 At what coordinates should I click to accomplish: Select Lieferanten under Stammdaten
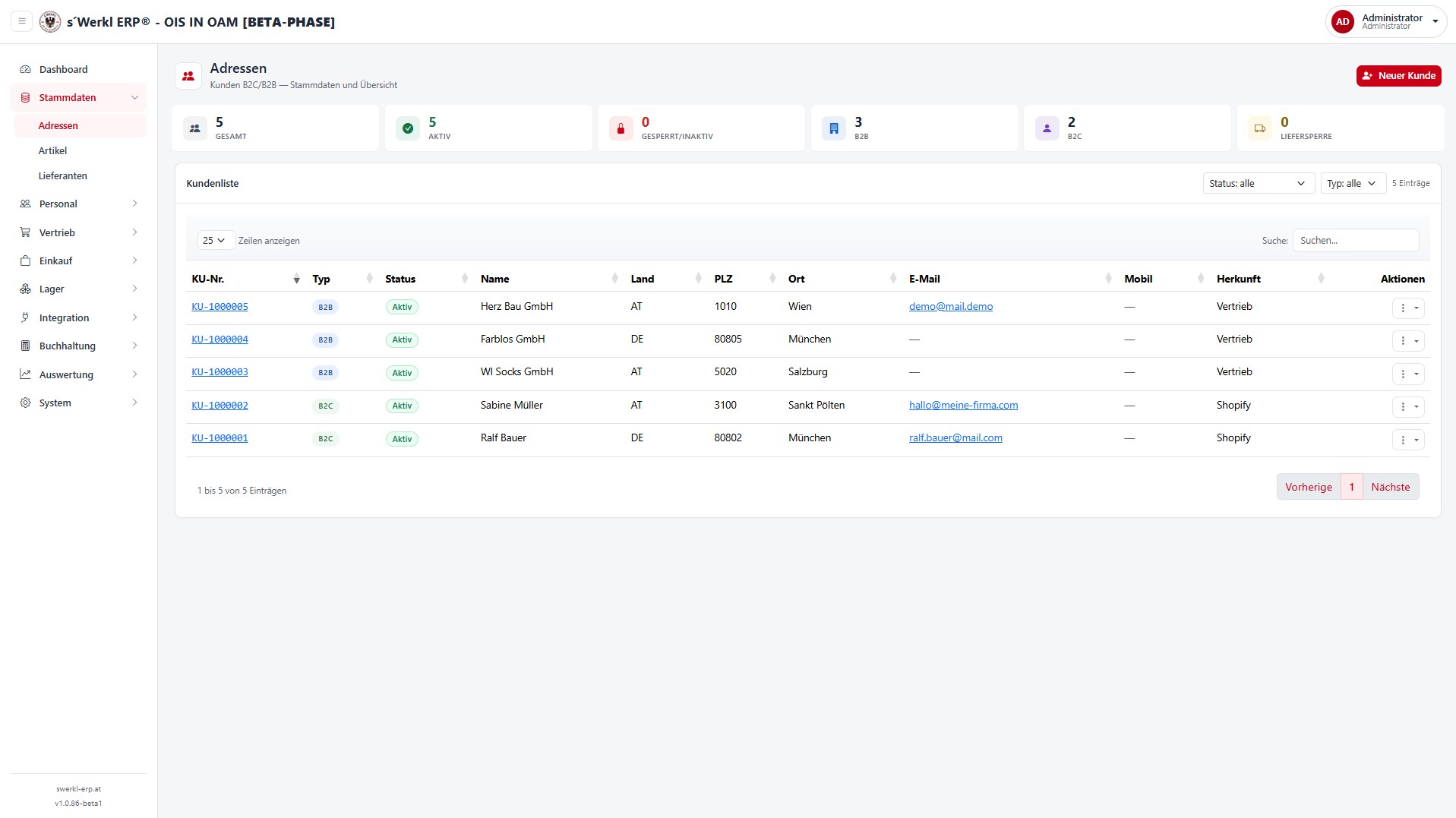[x=81, y=175]
